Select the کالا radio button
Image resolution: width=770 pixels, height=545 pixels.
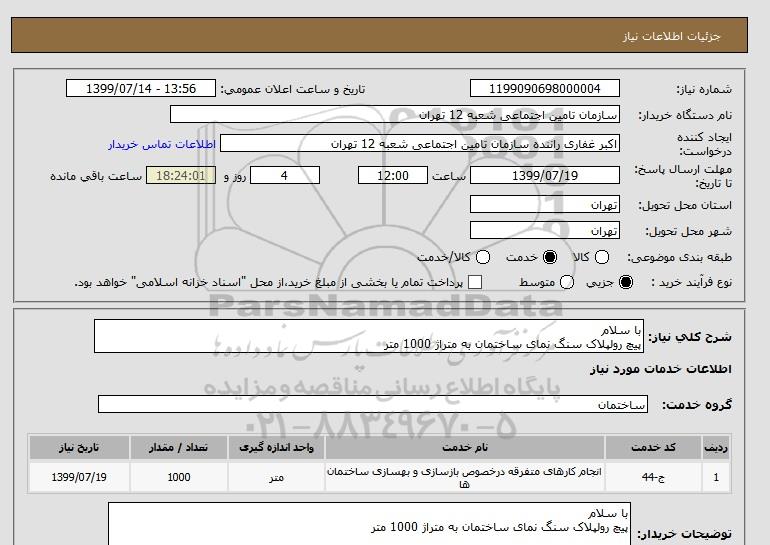pyautogui.click(x=602, y=257)
